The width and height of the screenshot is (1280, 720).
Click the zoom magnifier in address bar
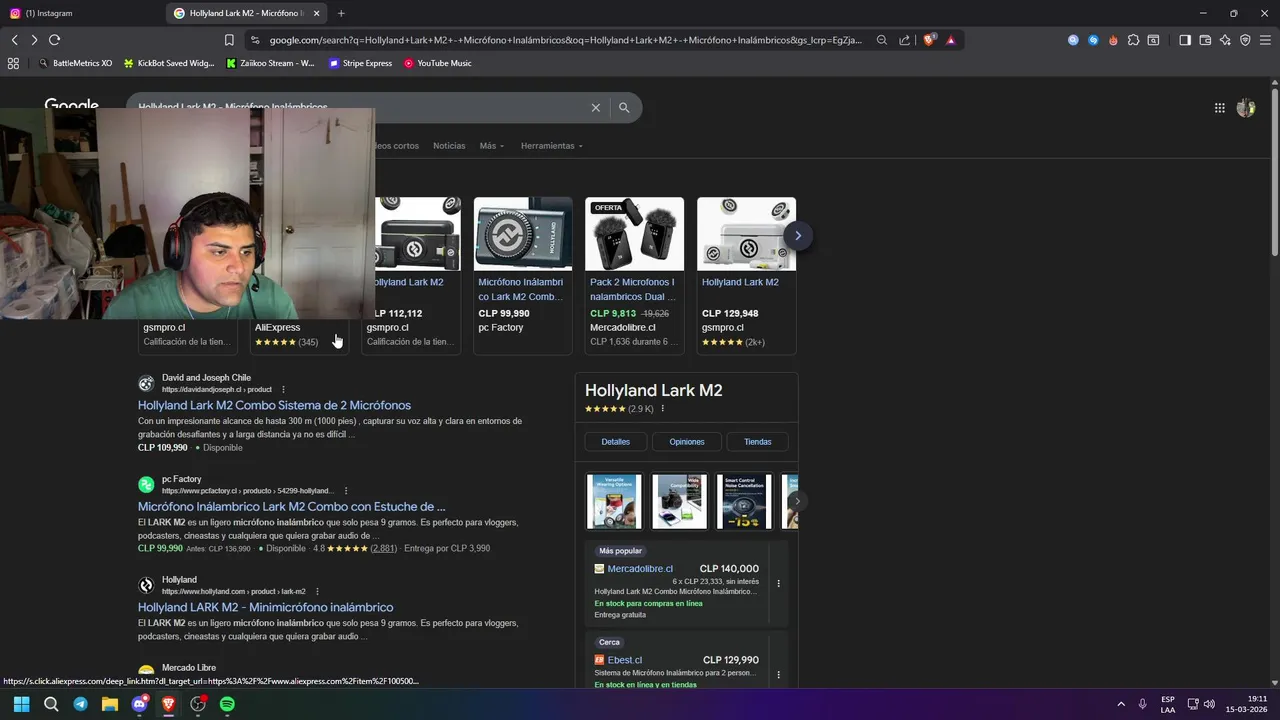point(882,40)
